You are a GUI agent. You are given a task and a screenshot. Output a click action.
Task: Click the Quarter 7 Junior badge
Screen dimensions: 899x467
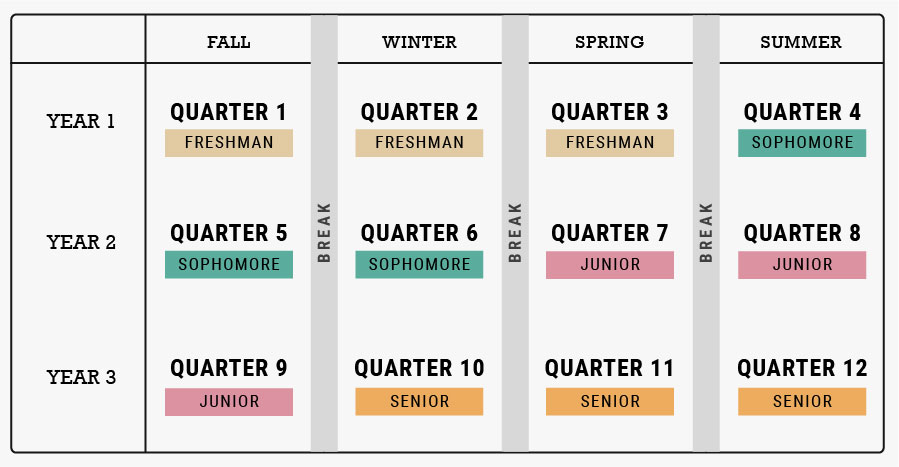tap(610, 265)
